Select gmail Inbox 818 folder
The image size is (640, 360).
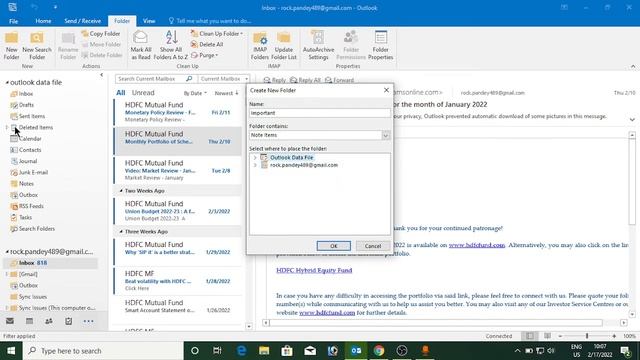(x=50, y=263)
